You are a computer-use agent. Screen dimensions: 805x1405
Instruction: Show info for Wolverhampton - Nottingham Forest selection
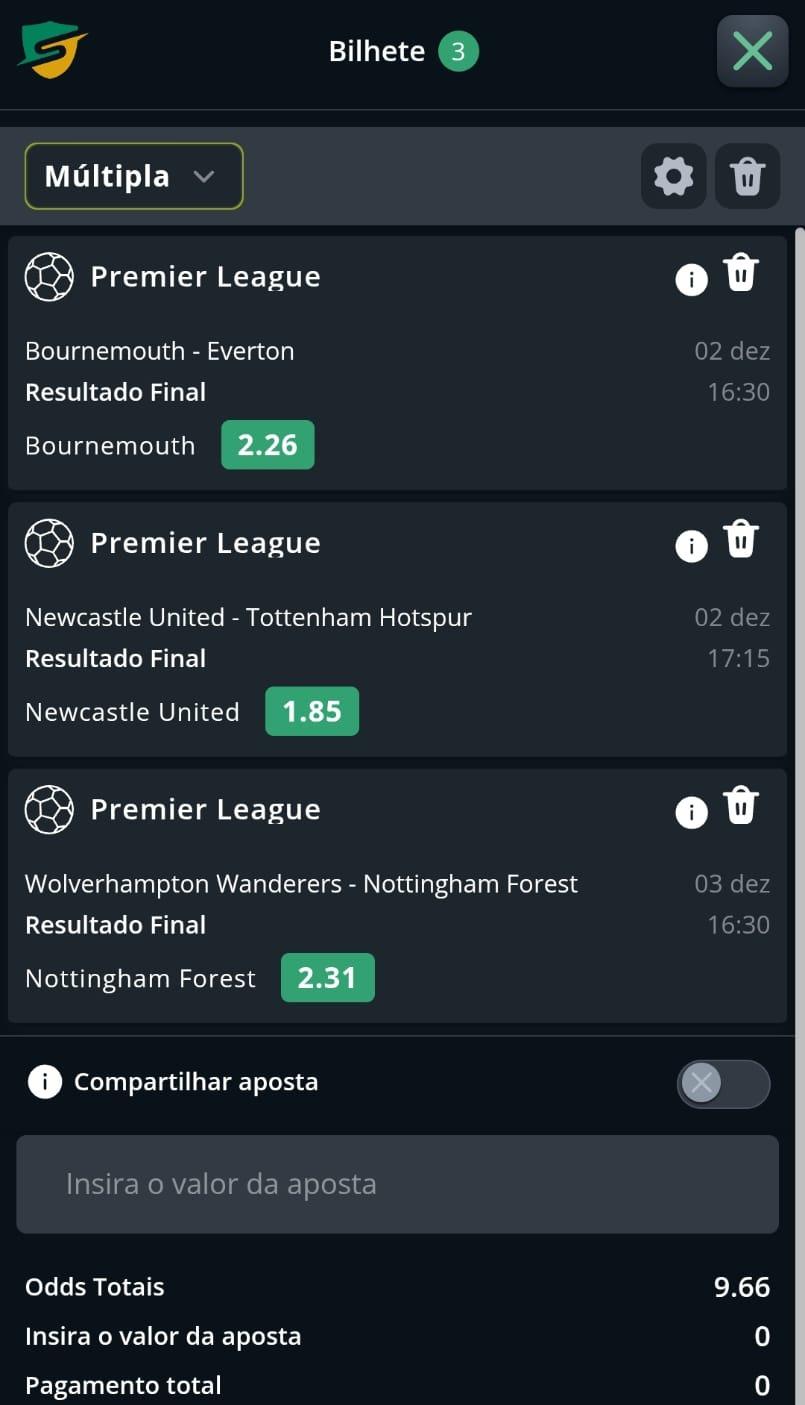click(691, 812)
